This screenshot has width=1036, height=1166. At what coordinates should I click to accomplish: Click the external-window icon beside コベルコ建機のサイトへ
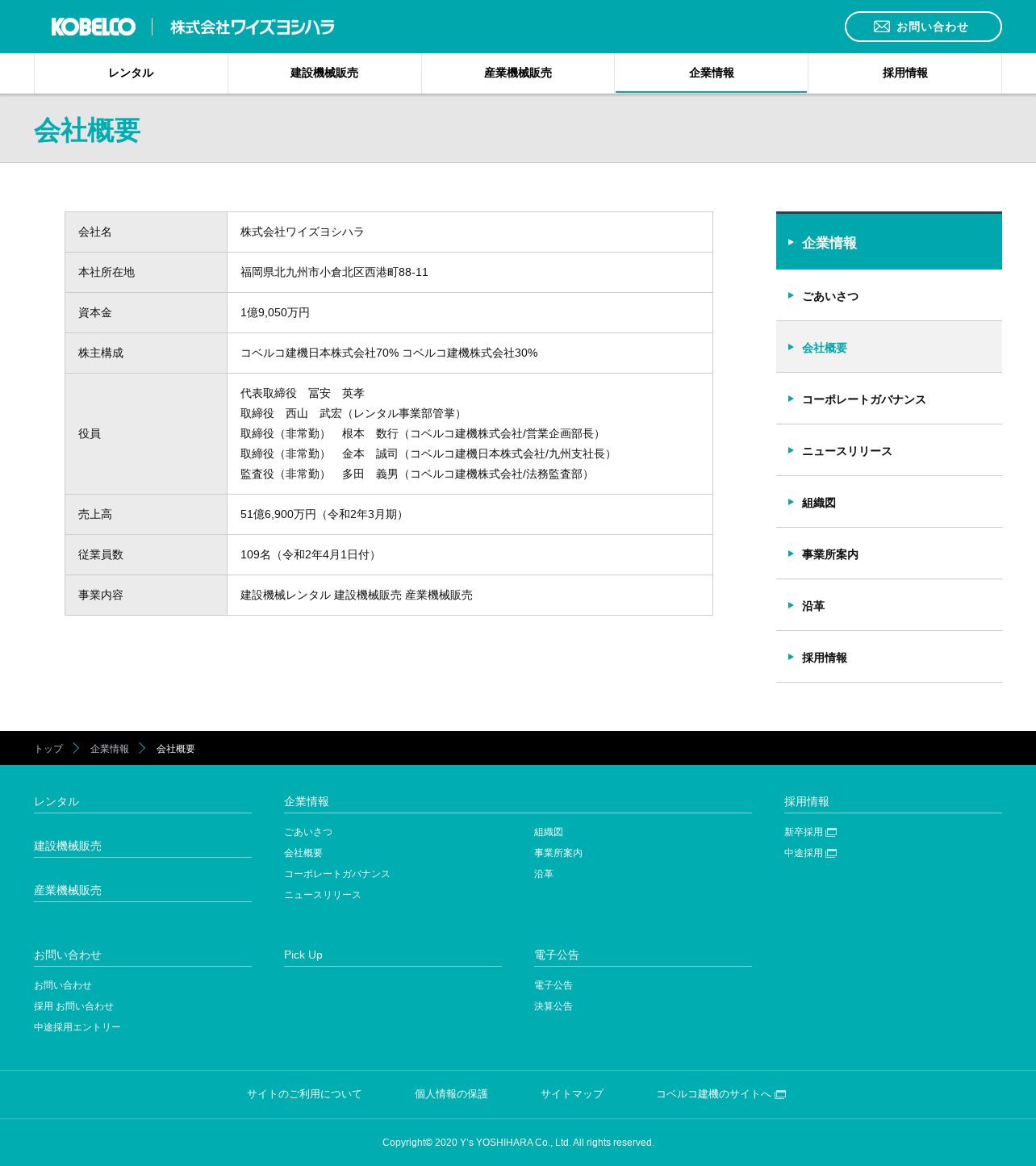click(x=780, y=1095)
